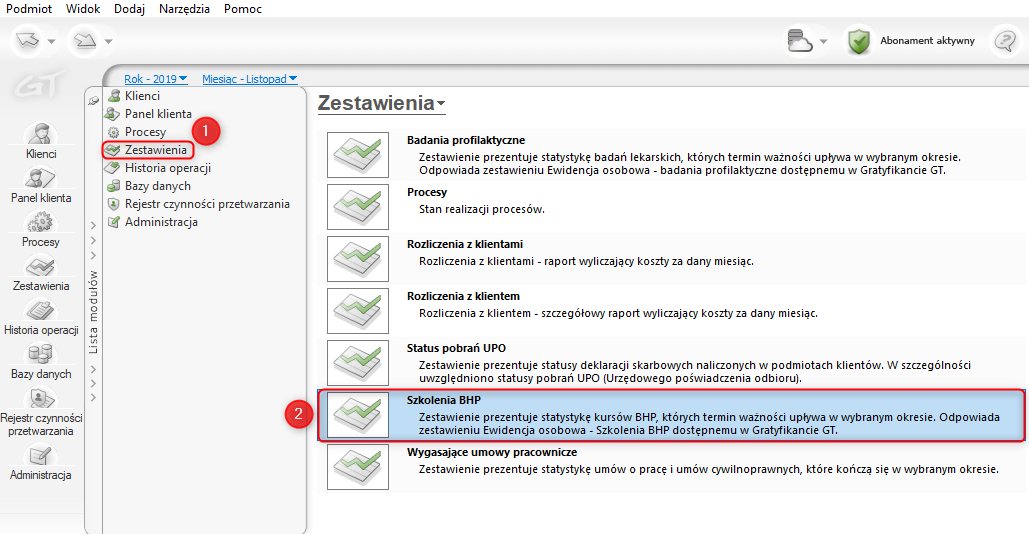This screenshot has width=1029, height=534.
Task: Click the 'Stan realizacji procesów.' description
Action: (482, 209)
